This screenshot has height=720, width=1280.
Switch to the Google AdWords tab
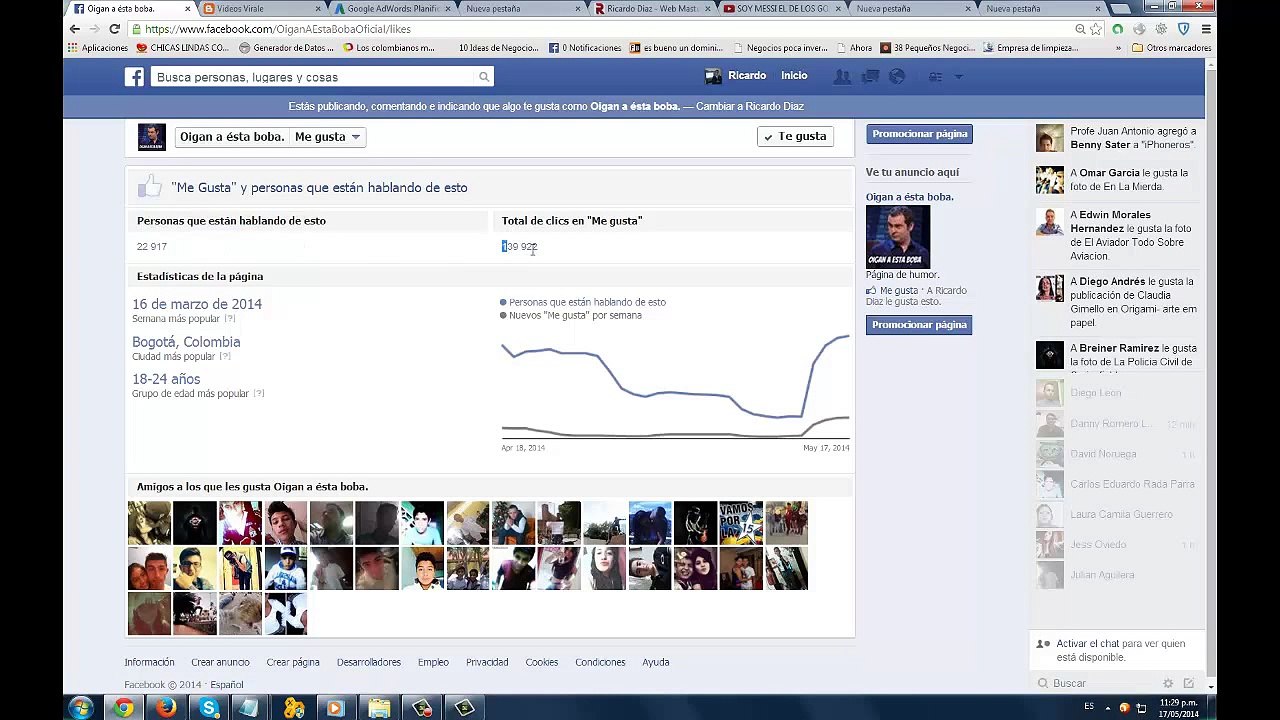(392, 8)
